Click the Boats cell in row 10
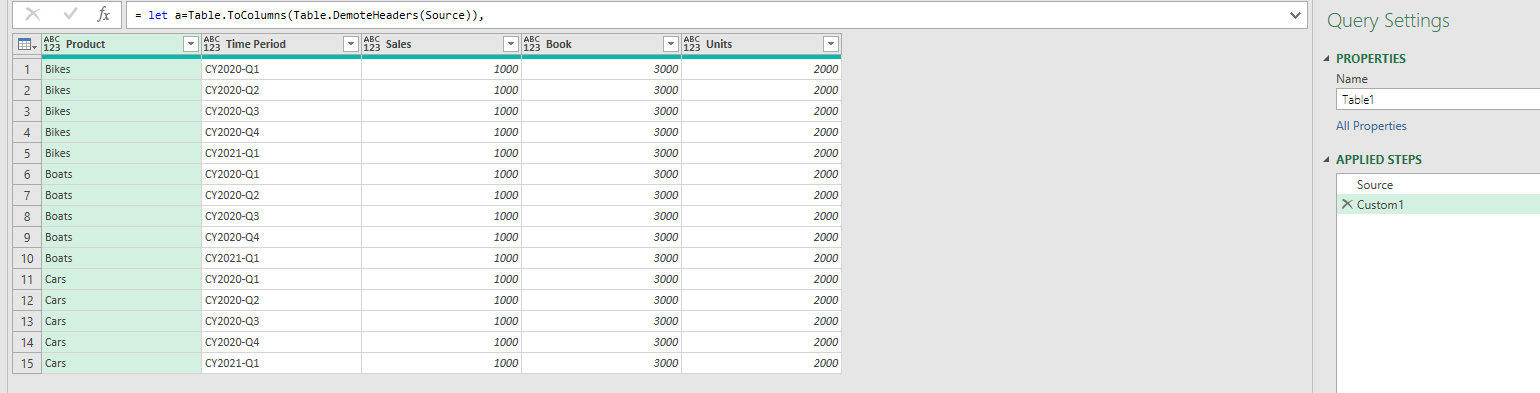The width and height of the screenshot is (1540, 393). click(121, 258)
